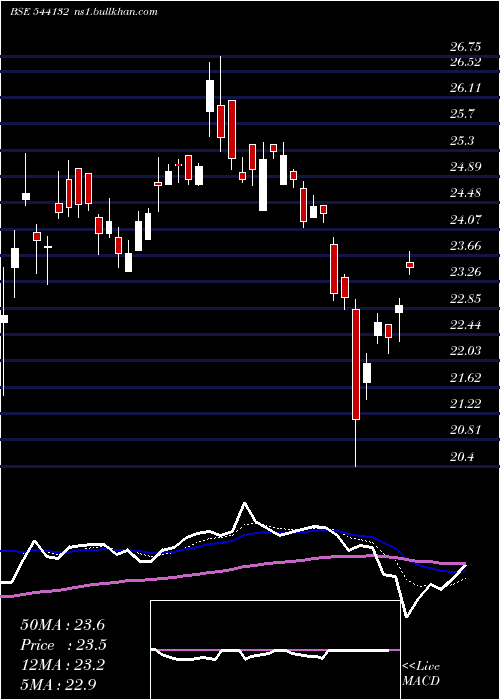The image size is (500, 700).
Task: Click the 'Price : 23.5' readout
Action: (x=63, y=645)
